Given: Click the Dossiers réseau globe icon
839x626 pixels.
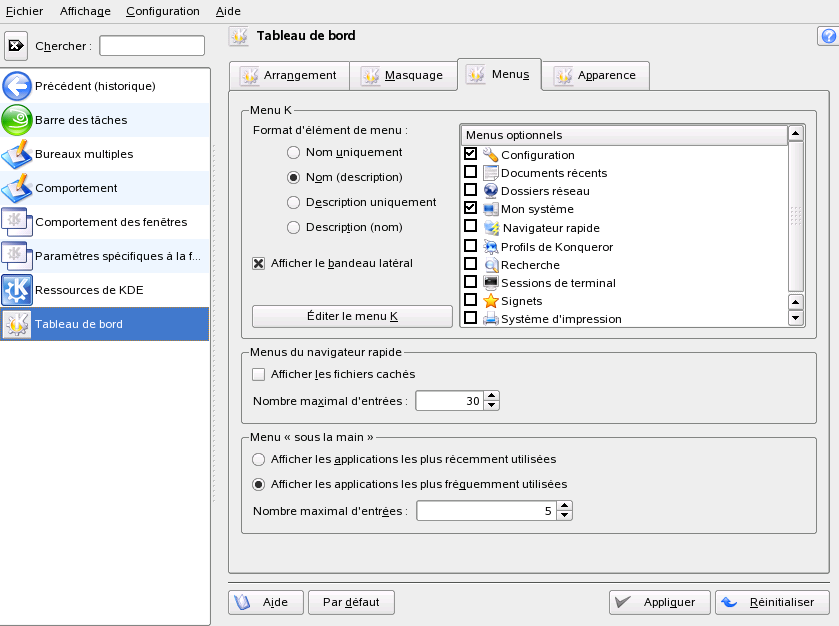Looking at the screenshot, I should tap(490, 191).
